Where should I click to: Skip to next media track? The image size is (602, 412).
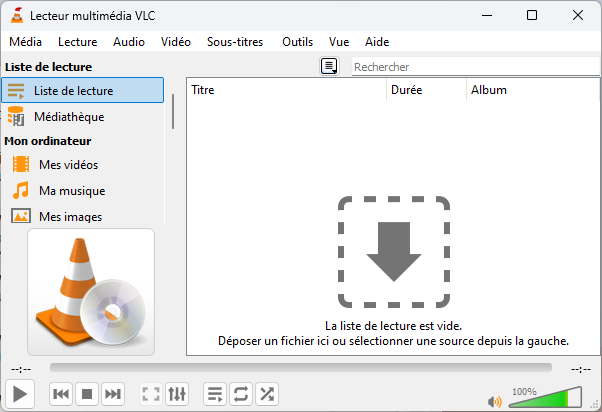coord(113,394)
